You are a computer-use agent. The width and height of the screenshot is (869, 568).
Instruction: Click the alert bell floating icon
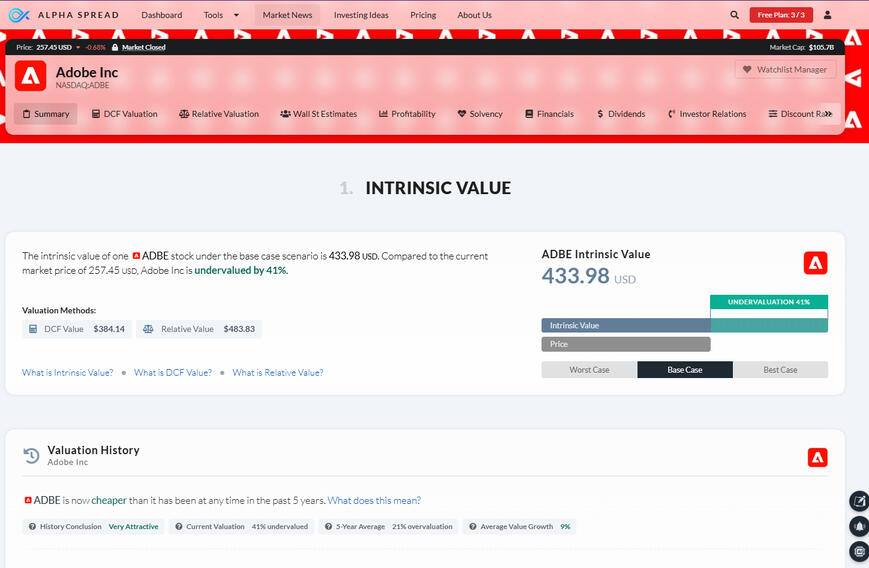coord(860,526)
